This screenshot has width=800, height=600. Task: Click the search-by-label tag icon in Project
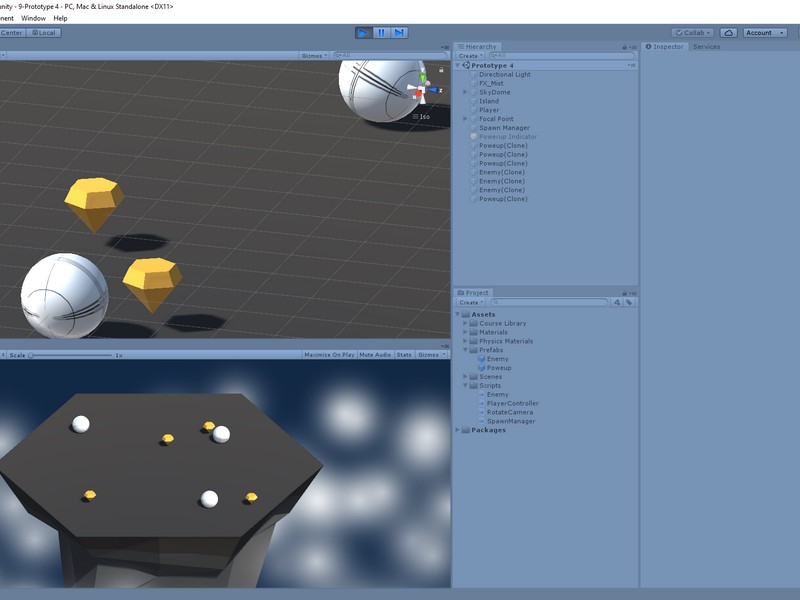click(x=629, y=302)
